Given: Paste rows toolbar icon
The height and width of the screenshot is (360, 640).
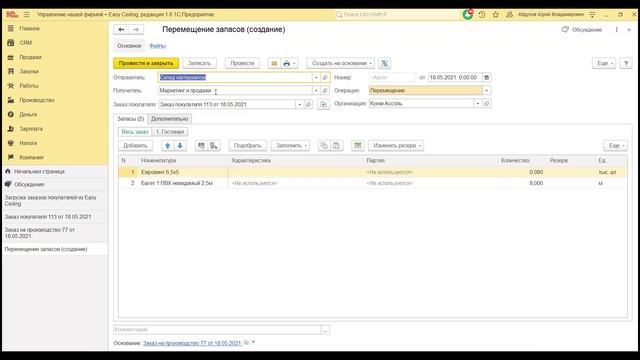Looking at the screenshot, I should coord(336,146).
